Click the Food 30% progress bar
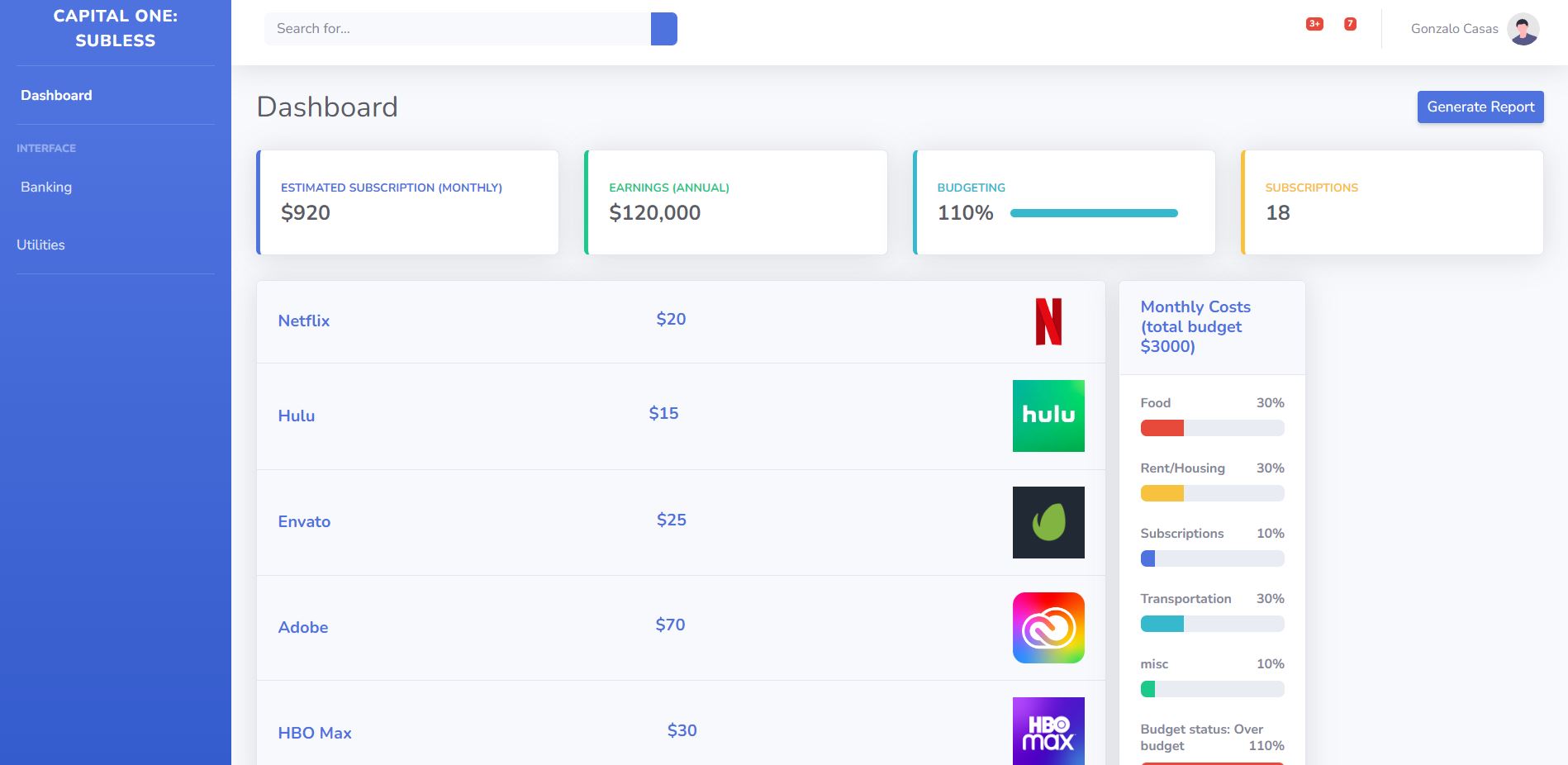Image resolution: width=1568 pixels, height=765 pixels. click(x=1211, y=428)
